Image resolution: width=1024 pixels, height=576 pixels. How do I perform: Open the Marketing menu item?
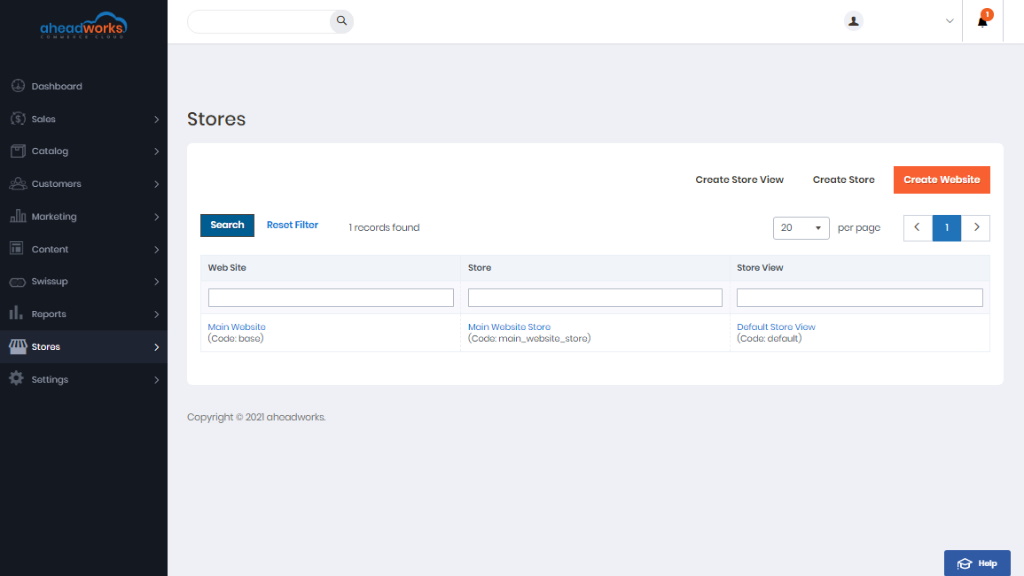(84, 216)
